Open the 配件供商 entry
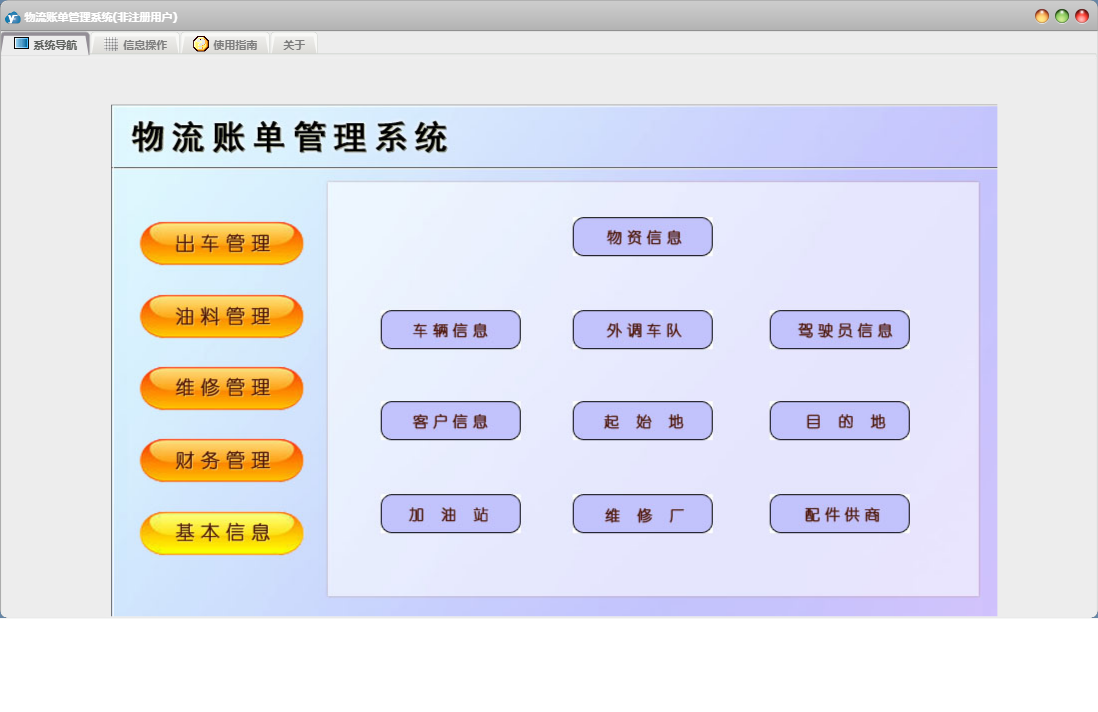 (x=840, y=514)
